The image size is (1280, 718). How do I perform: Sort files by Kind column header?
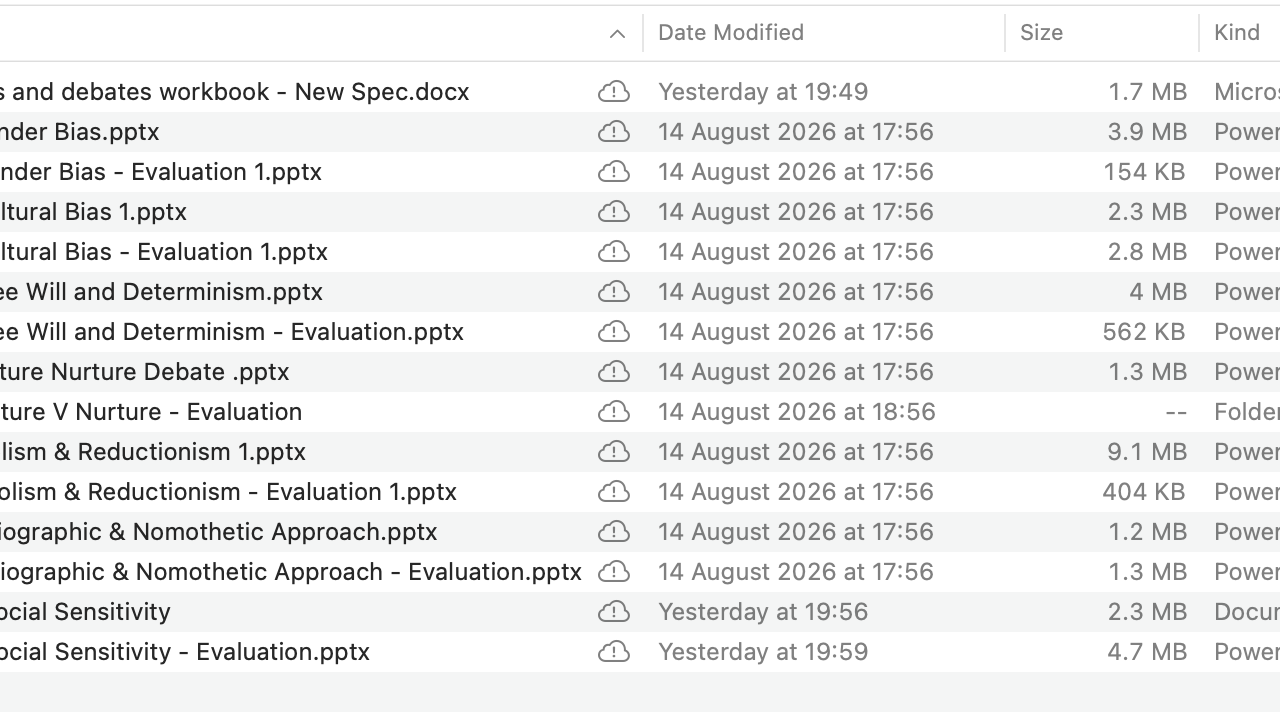1237,33
